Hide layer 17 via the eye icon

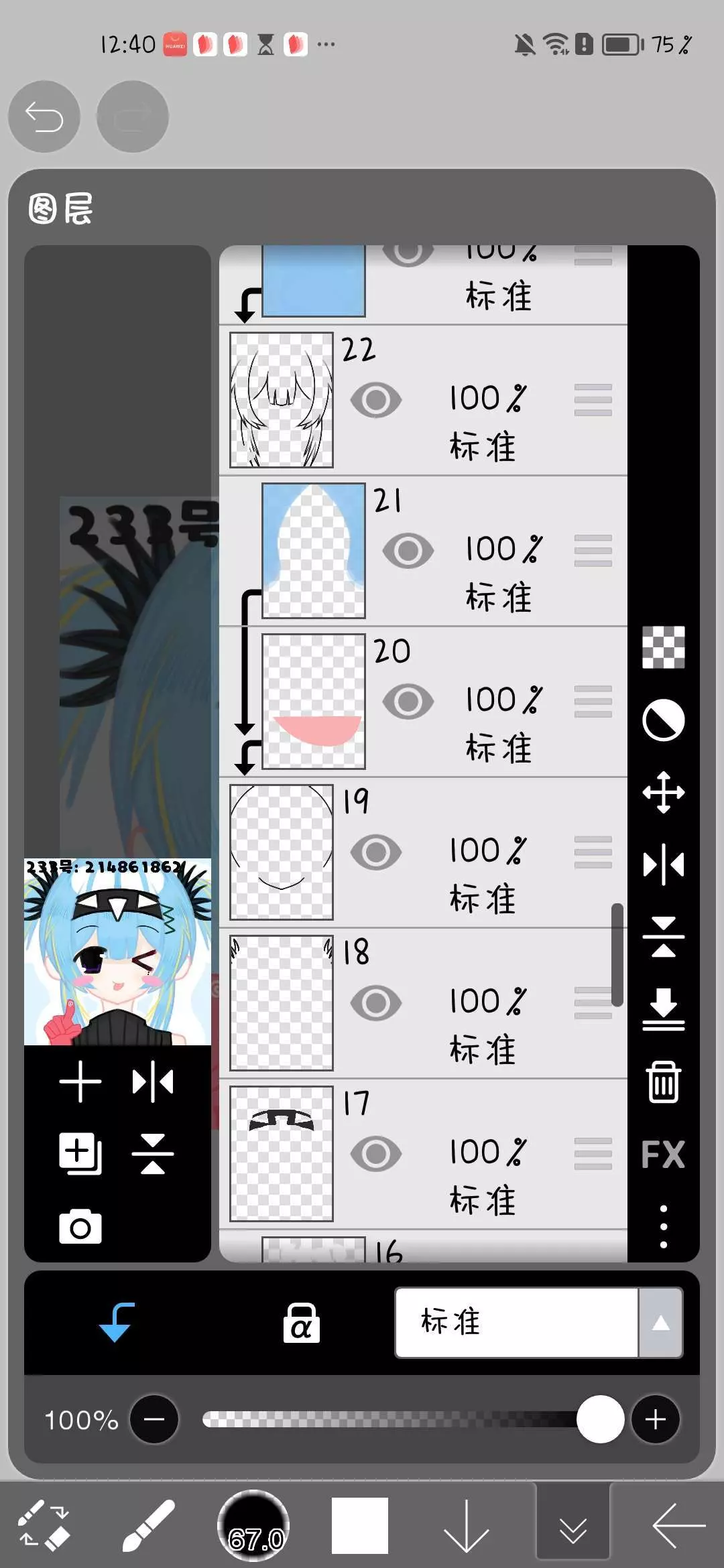(x=376, y=1154)
